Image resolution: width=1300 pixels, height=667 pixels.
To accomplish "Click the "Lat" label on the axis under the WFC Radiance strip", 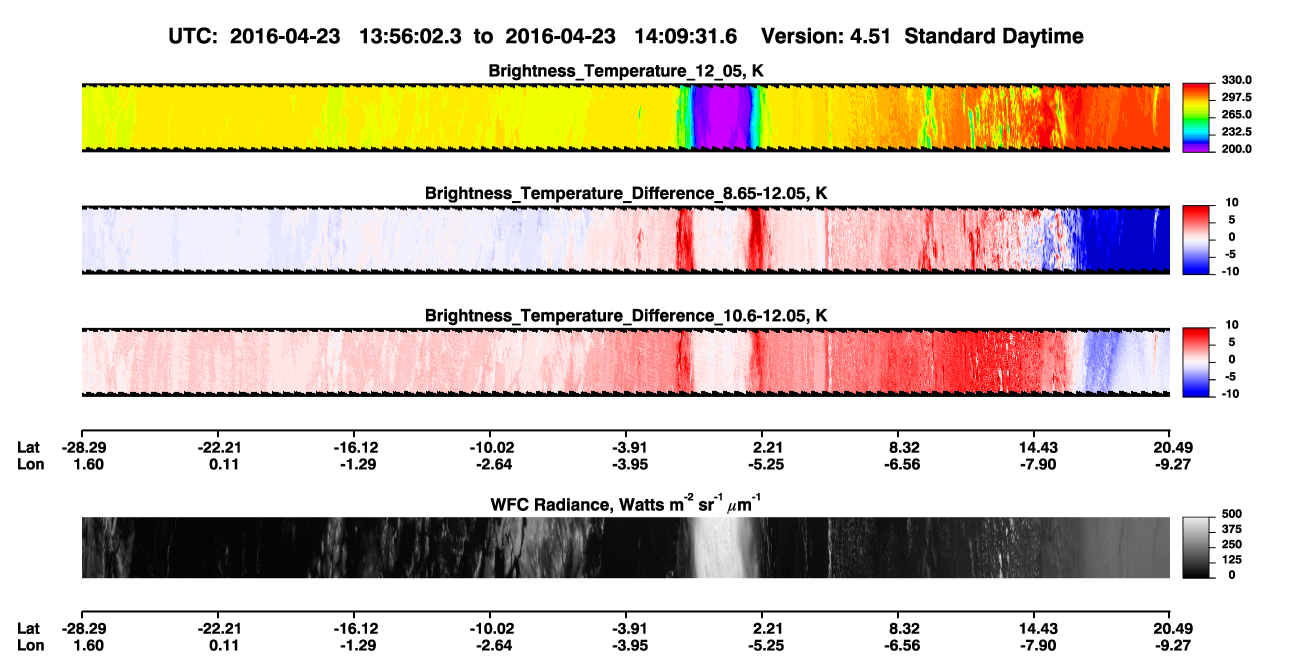I will pos(29,629).
